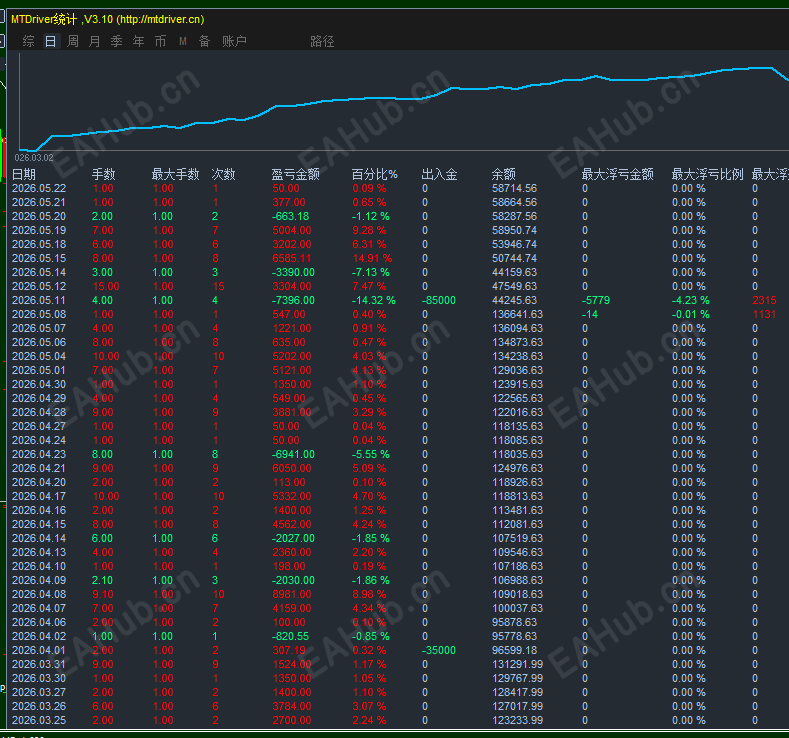Click the 余额 column header
The width and height of the screenshot is (789, 738).
coord(504,175)
